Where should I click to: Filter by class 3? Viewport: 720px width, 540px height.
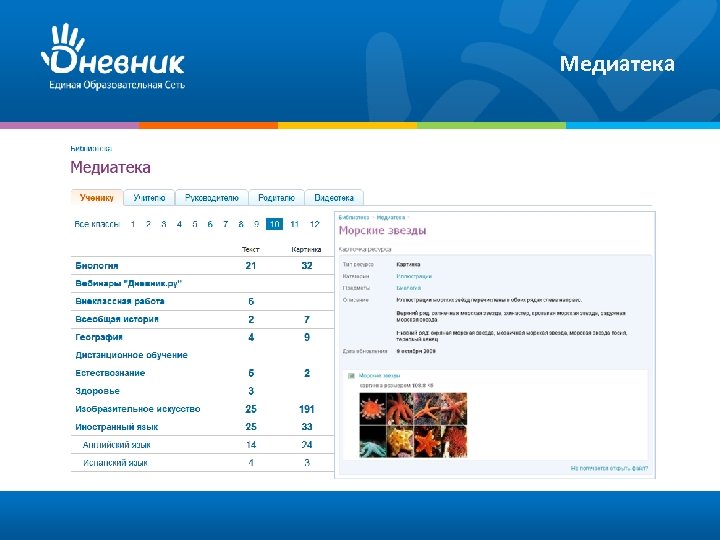(163, 224)
